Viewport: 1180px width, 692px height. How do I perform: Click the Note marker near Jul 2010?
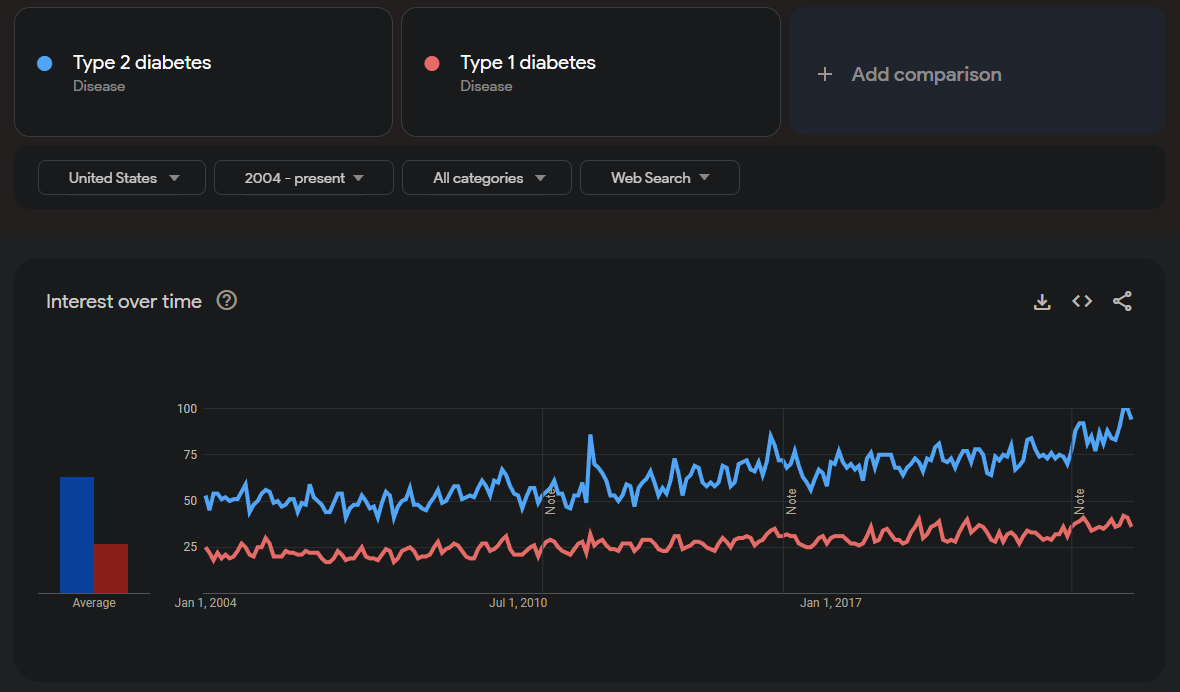click(551, 501)
